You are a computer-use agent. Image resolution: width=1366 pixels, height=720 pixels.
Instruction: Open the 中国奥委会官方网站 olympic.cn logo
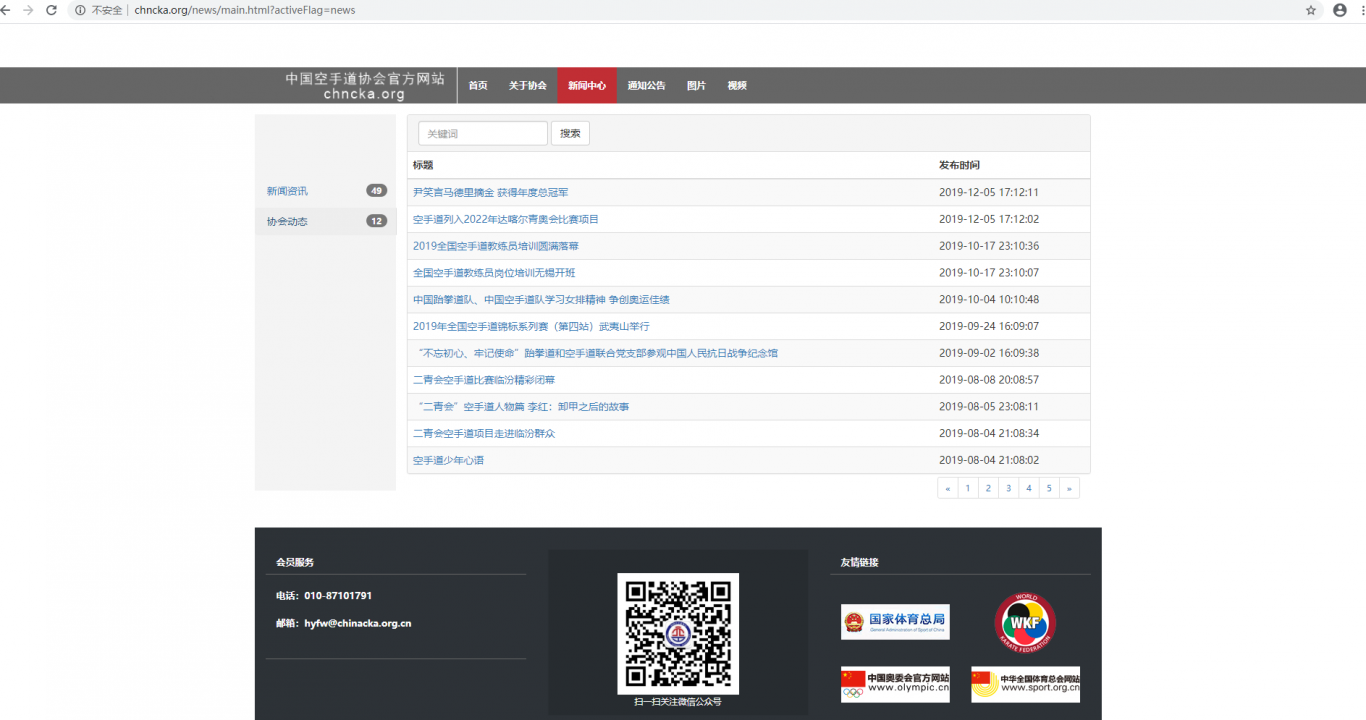click(895, 684)
